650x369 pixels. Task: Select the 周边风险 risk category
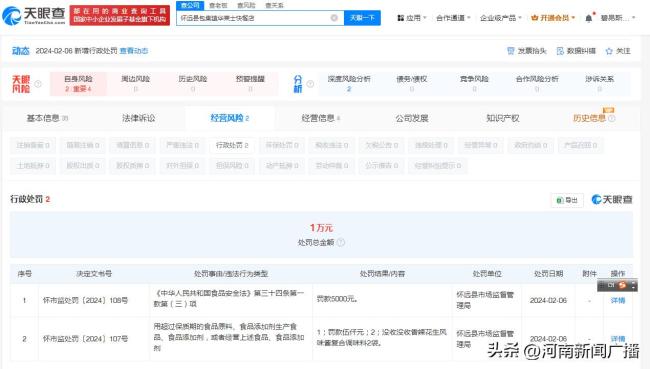point(135,84)
